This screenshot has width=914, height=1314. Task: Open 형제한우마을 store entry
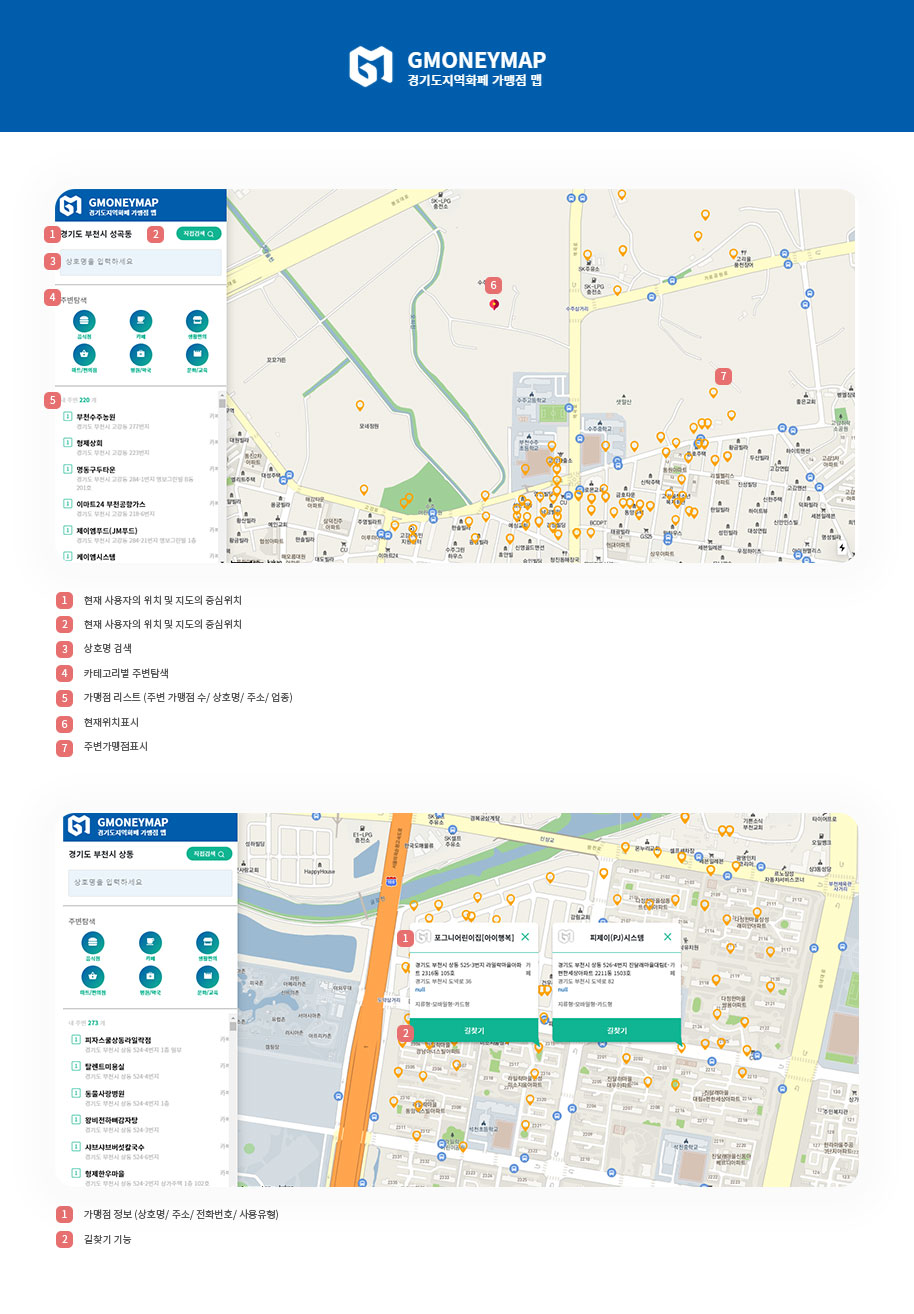tap(148, 1177)
